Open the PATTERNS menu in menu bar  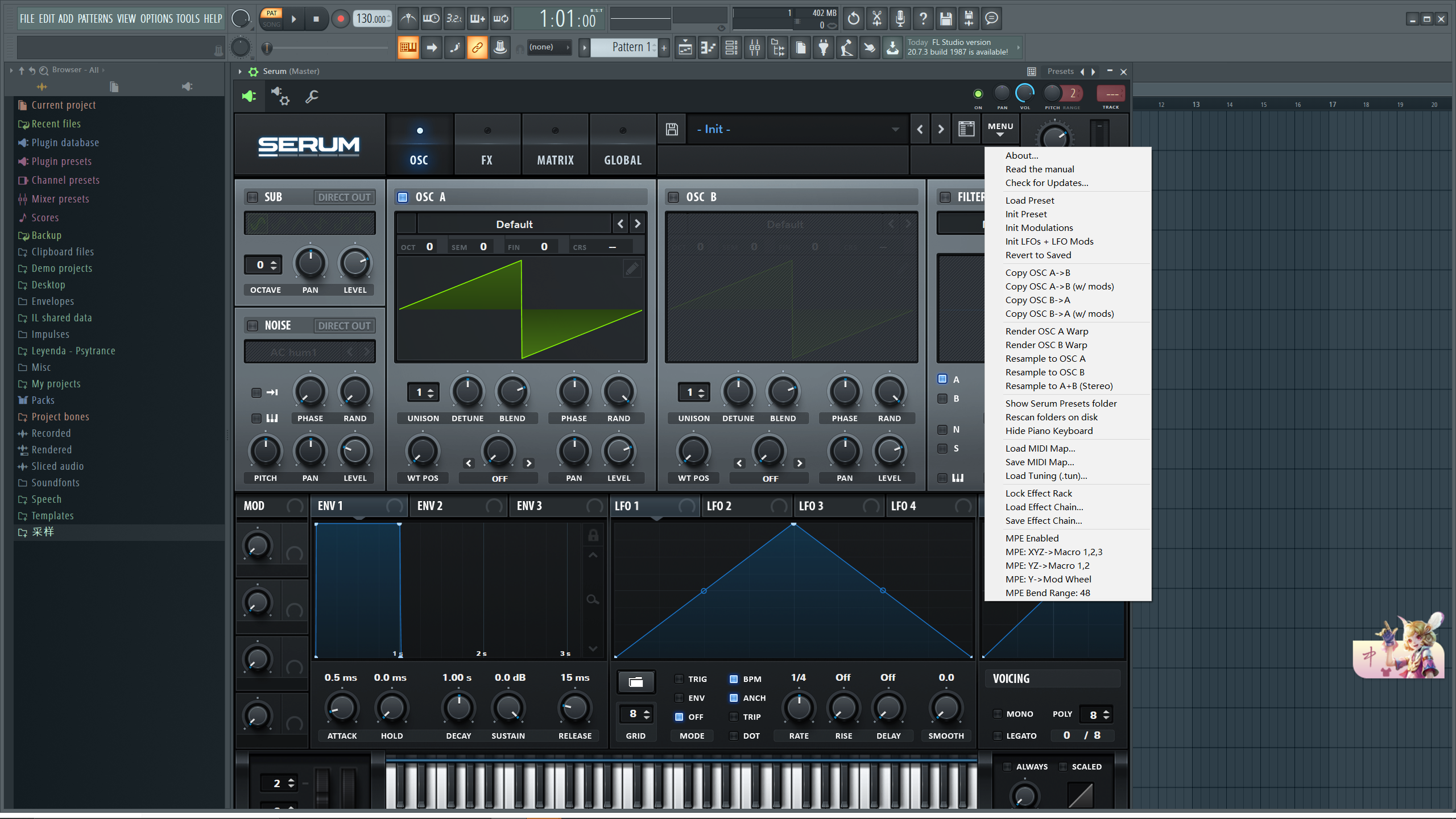(x=95, y=19)
